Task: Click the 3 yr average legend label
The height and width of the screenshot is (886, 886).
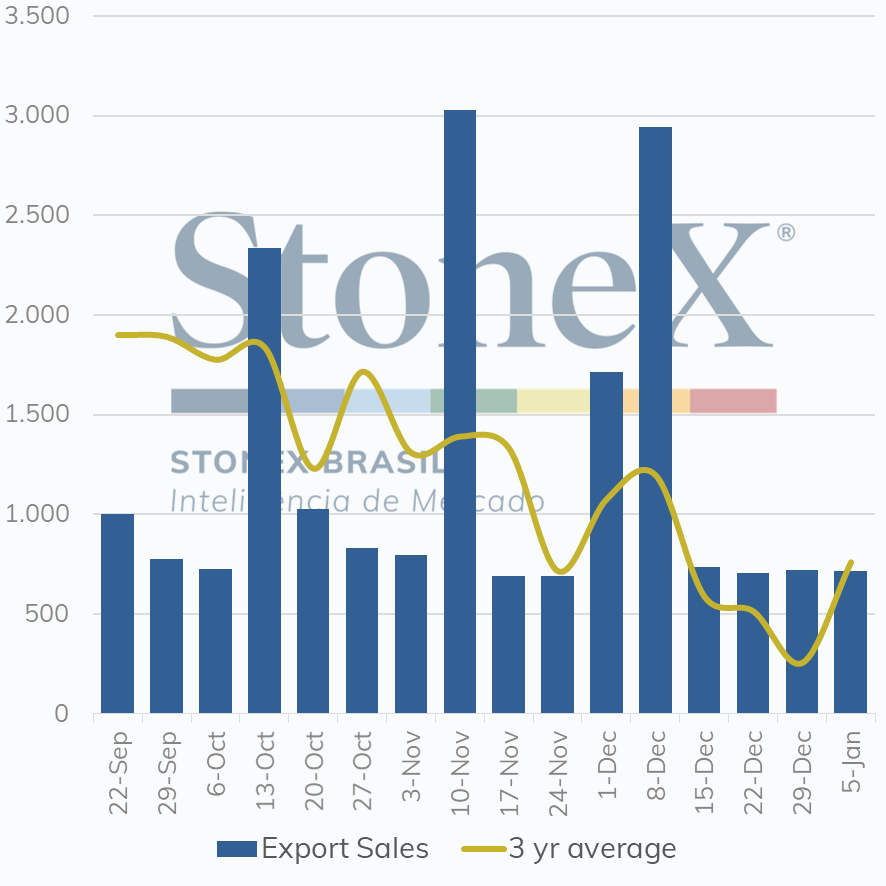Action: click(x=592, y=849)
